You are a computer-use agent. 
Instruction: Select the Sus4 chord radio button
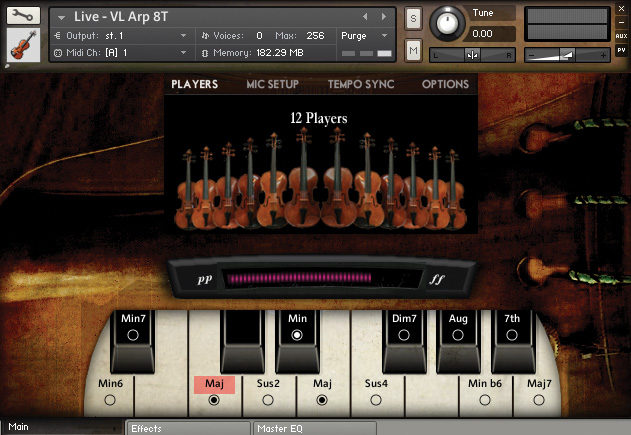click(376, 400)
